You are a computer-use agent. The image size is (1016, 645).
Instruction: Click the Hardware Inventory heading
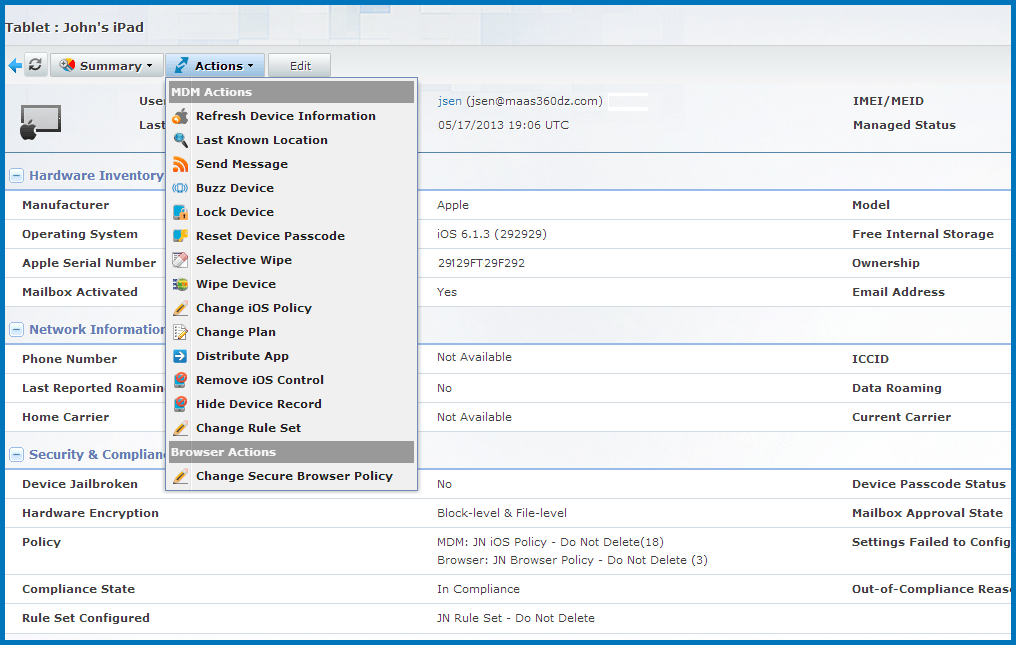(96, 176)
